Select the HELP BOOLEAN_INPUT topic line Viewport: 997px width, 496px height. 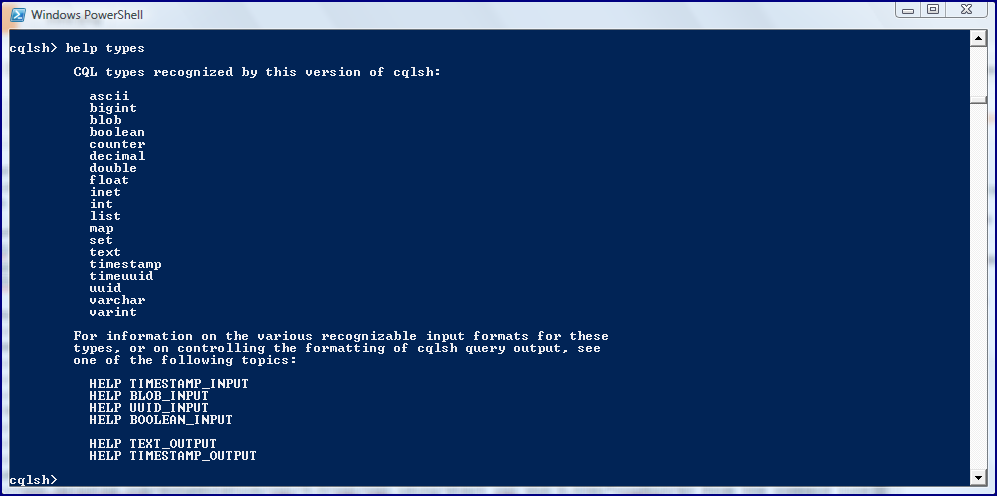click(x=161, y=420)
